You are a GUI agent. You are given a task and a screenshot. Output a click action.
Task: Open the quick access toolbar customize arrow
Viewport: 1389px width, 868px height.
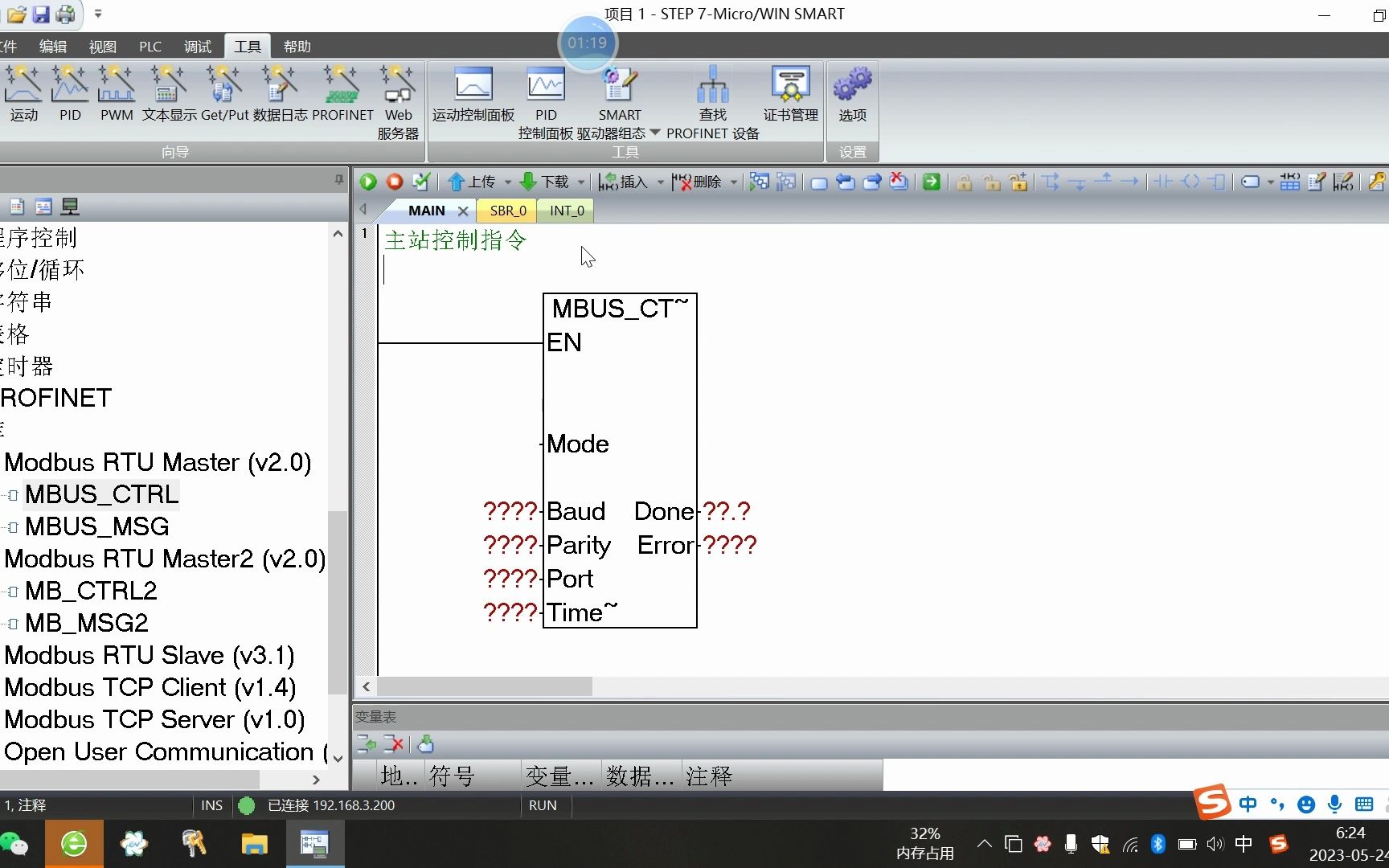pos(98,14)
